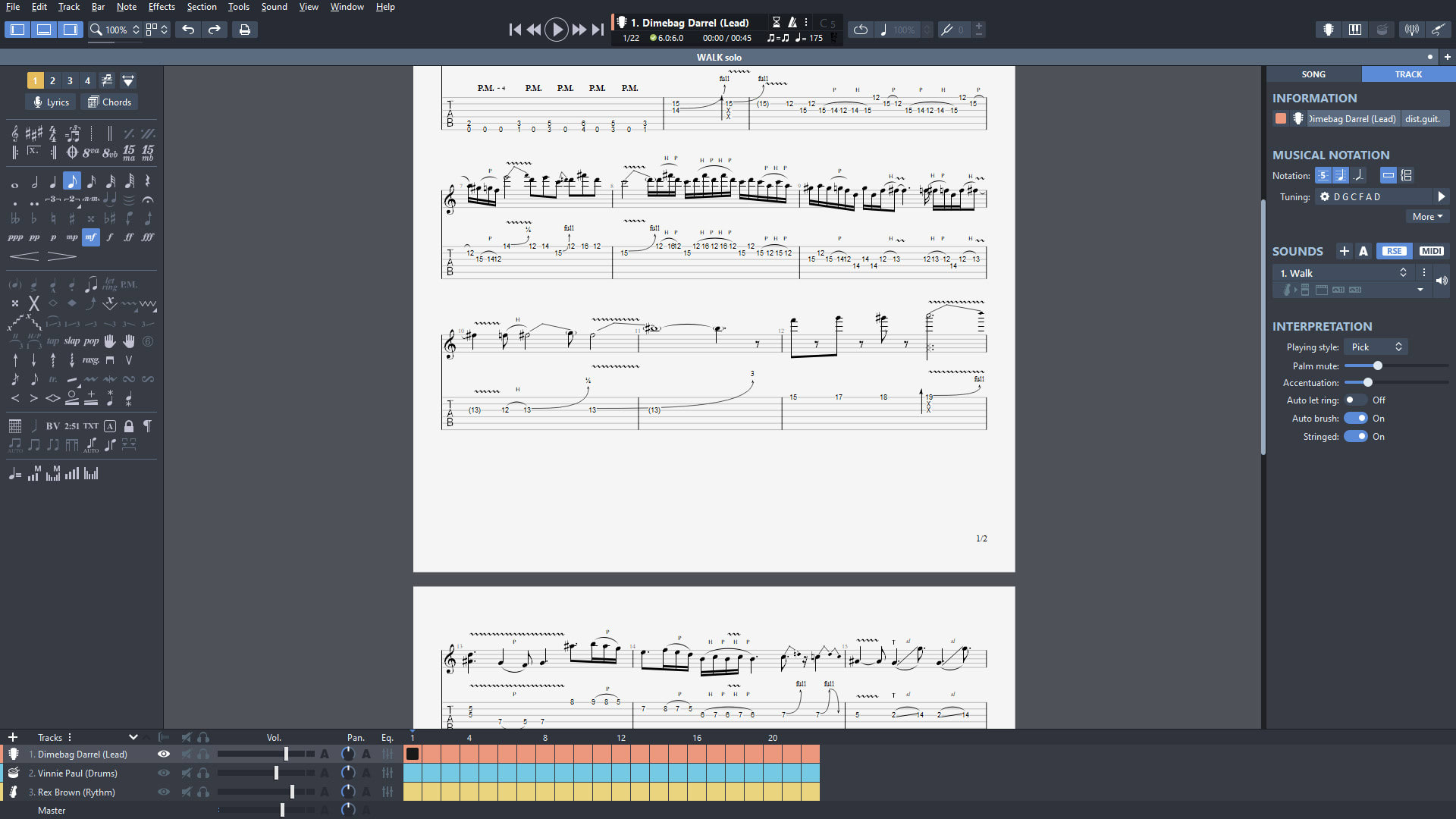
Task: Click the Redo tool in toolbar
Action: coord(215,29)
